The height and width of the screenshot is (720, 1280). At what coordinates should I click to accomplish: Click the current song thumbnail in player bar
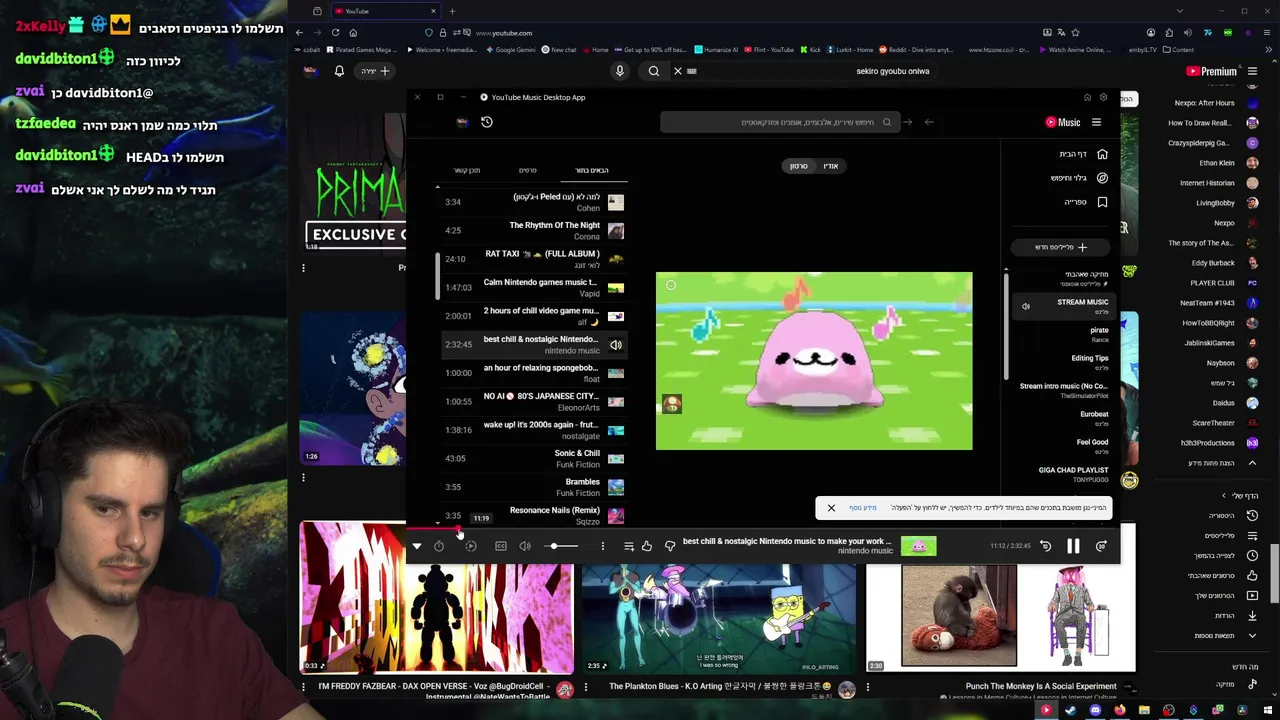coord(918,546)
